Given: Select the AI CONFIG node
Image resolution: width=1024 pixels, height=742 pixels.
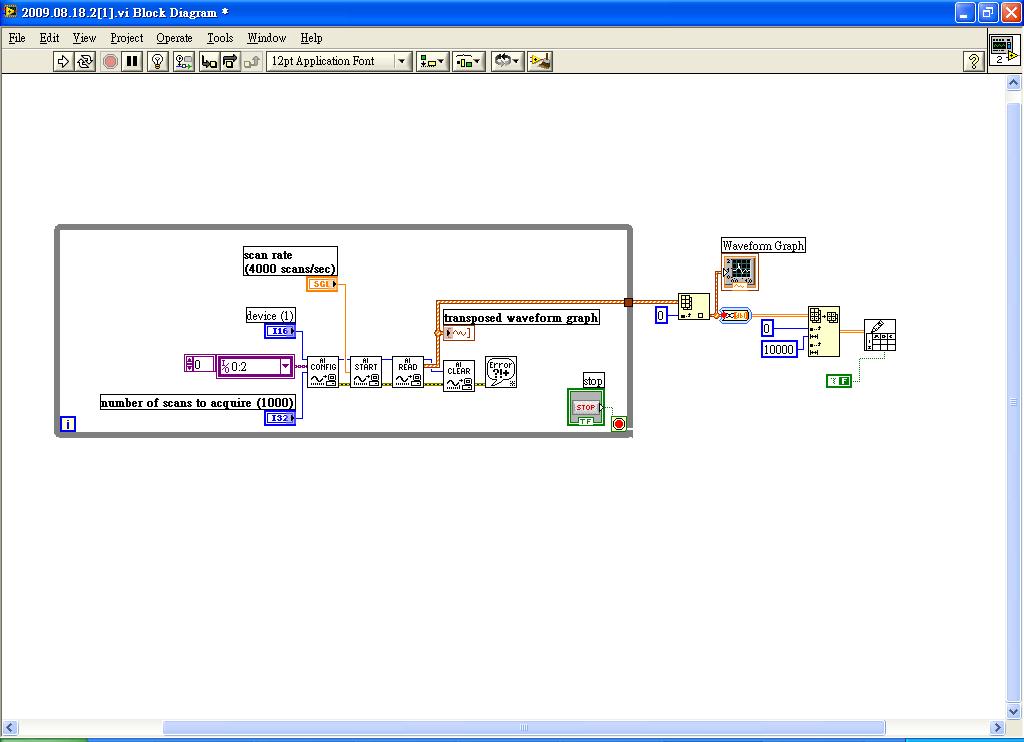Looking at the screenshot, I should tap(322, 372).
